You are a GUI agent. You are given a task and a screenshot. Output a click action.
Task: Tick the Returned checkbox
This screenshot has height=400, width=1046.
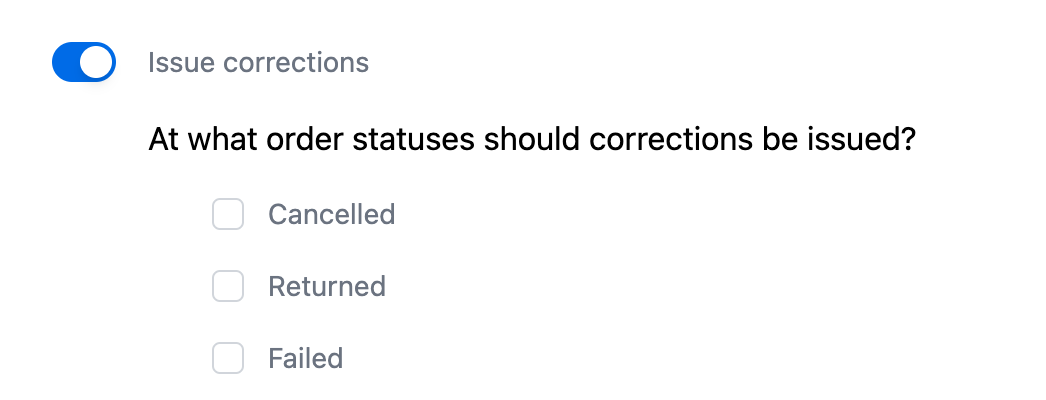pos(228,286)
